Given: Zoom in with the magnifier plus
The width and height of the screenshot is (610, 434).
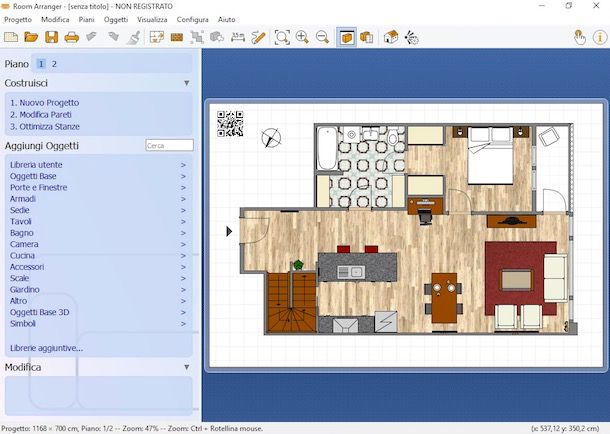Looking at the screenshot, I should 302,37.
